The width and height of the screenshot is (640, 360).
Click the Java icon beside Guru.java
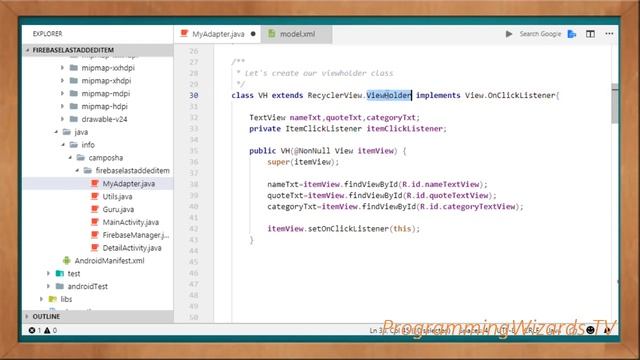(x=95, y=209)
